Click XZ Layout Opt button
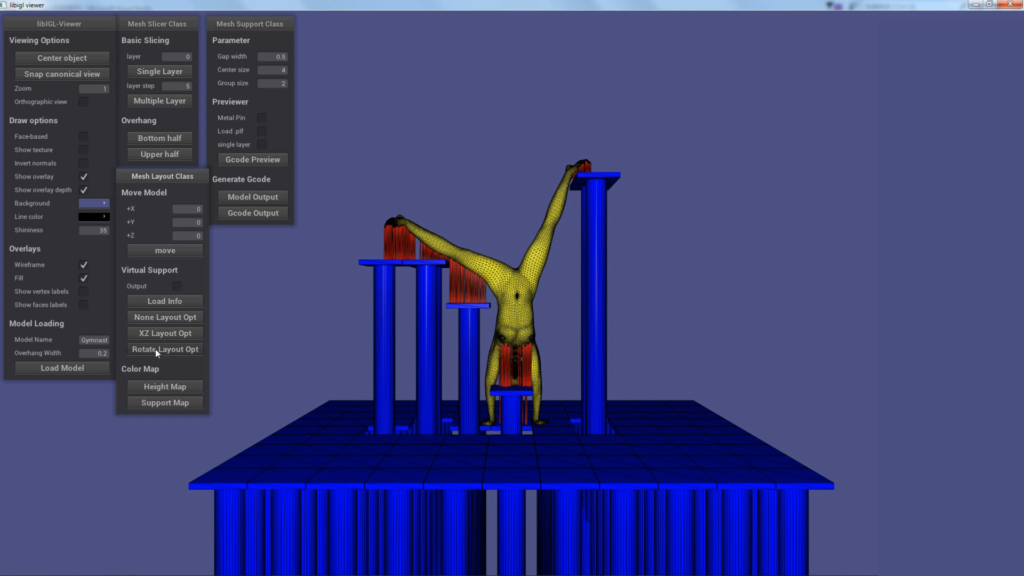The width and height of the screenshot is (1024, 576). click(165, 334)
